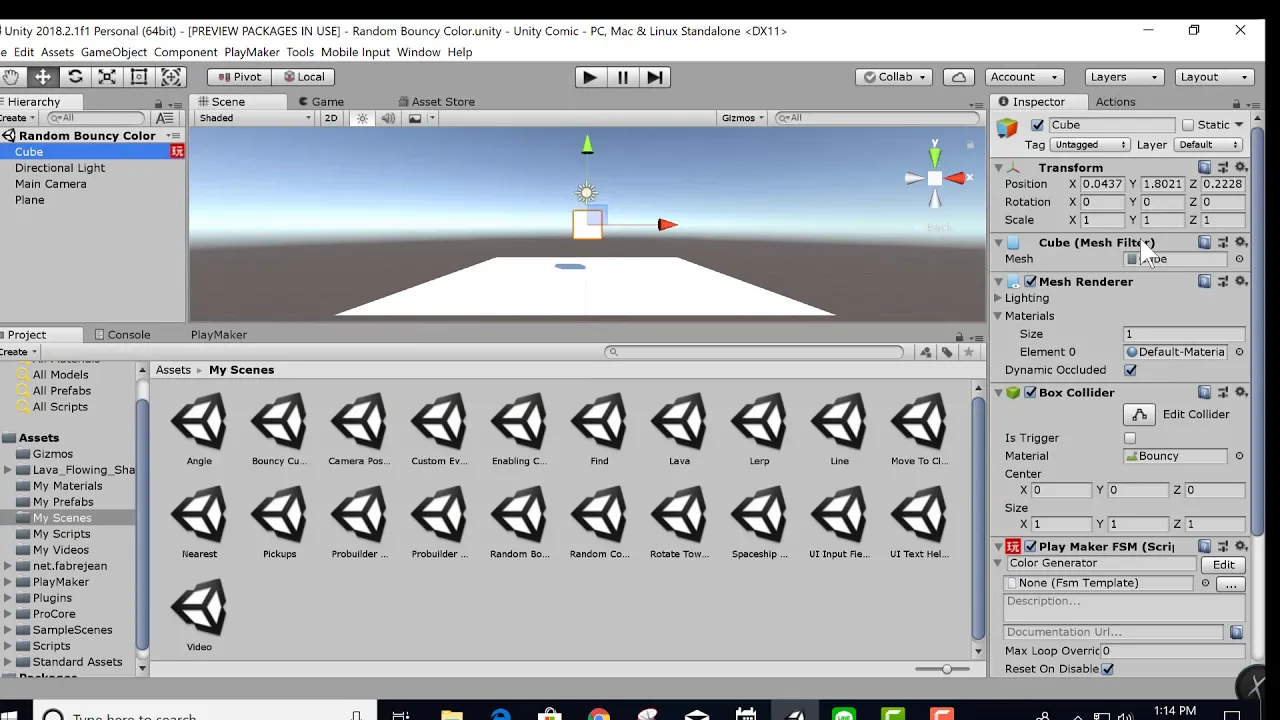Open Transform component help icon

pos(1205,168)
